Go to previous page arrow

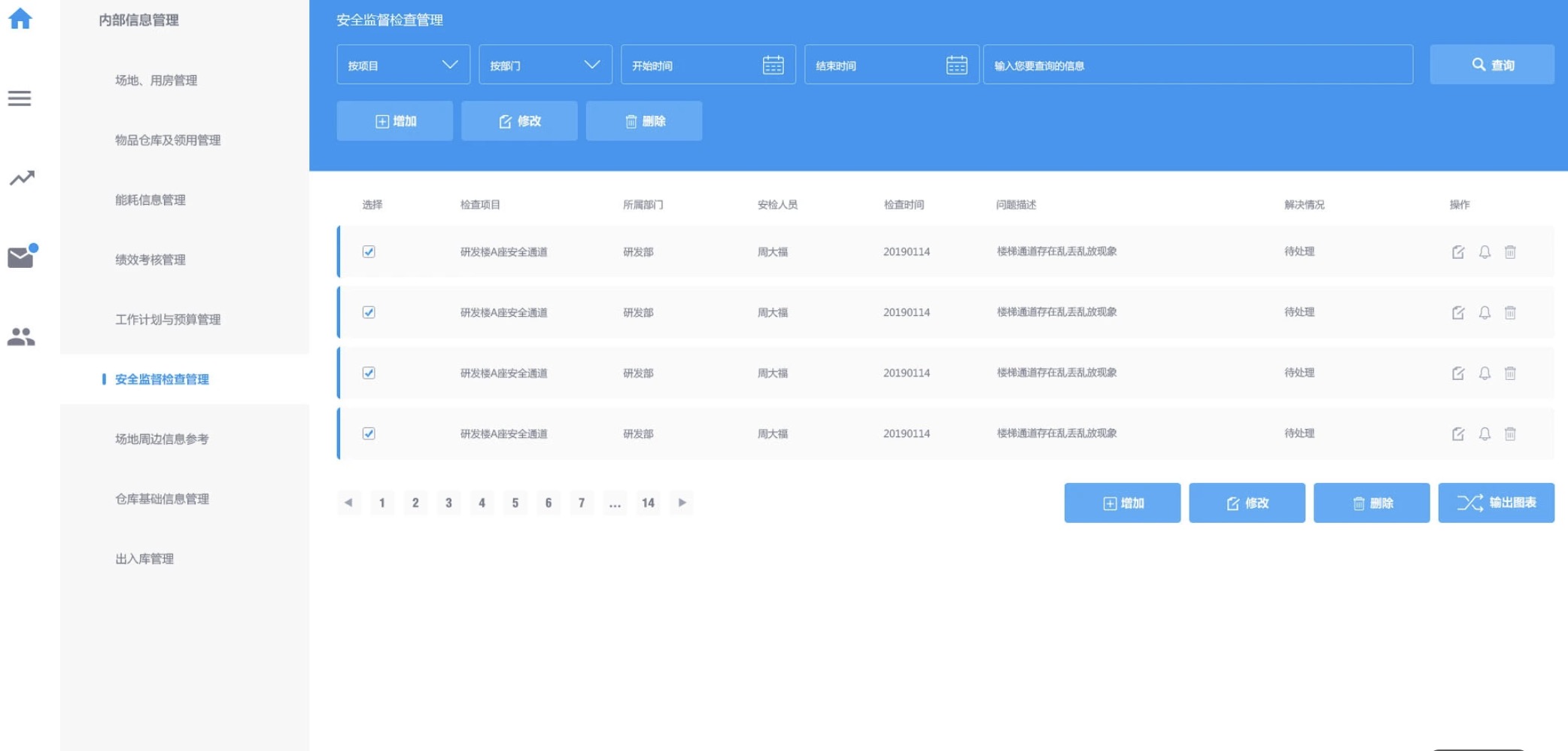tap(348, 502)
